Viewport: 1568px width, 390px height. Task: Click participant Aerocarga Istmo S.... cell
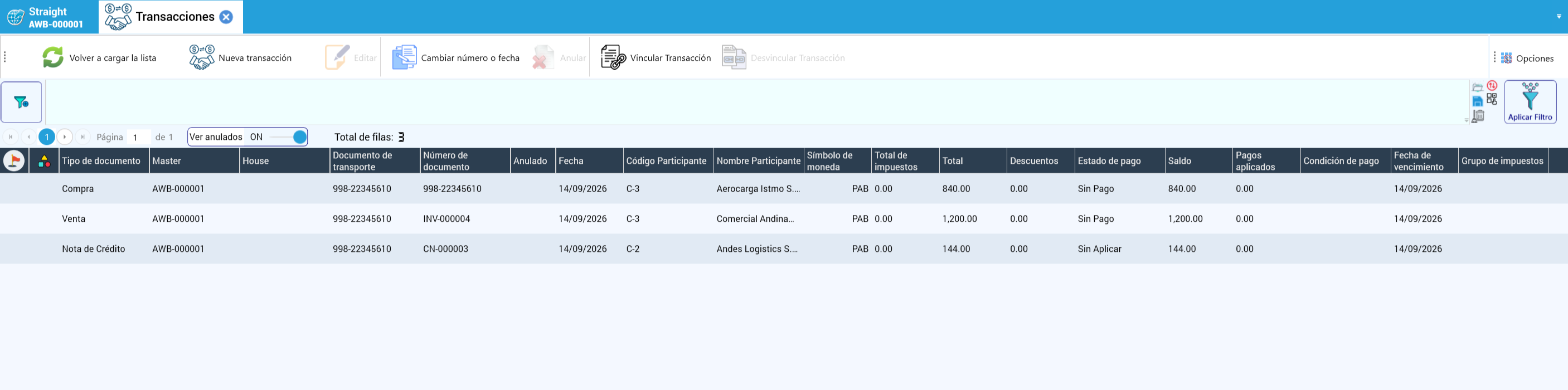(759, 189)
